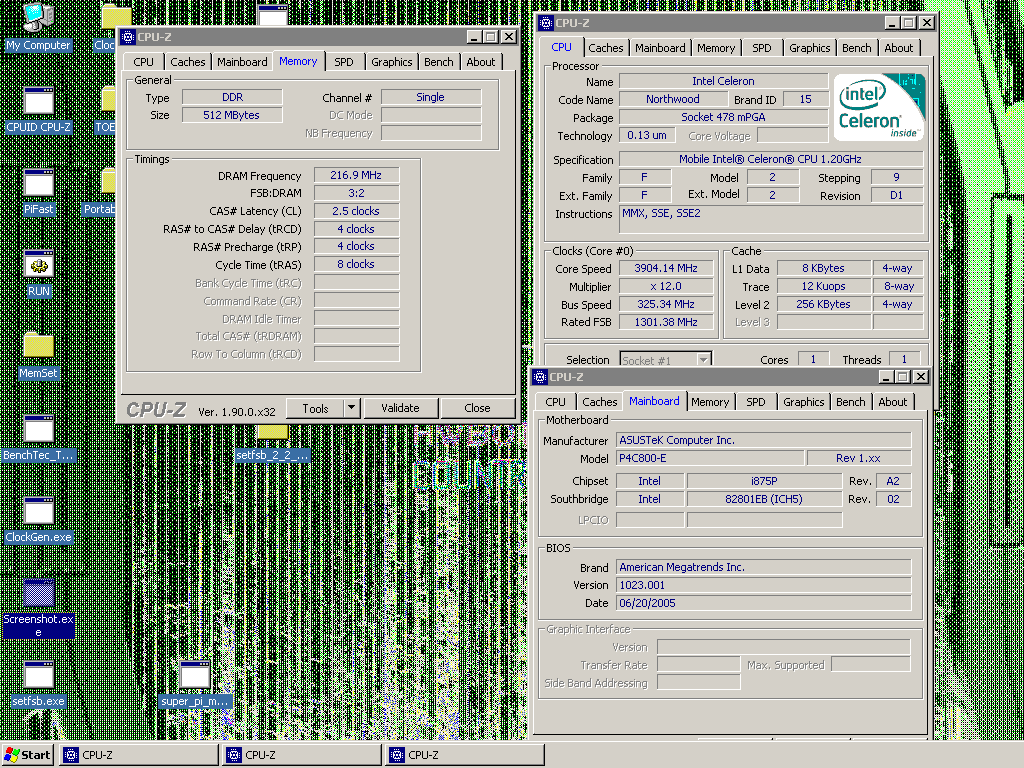Click the motherboard Model P4C800-E field
The height and width of the screenshot is (768, 1024).
710,458
